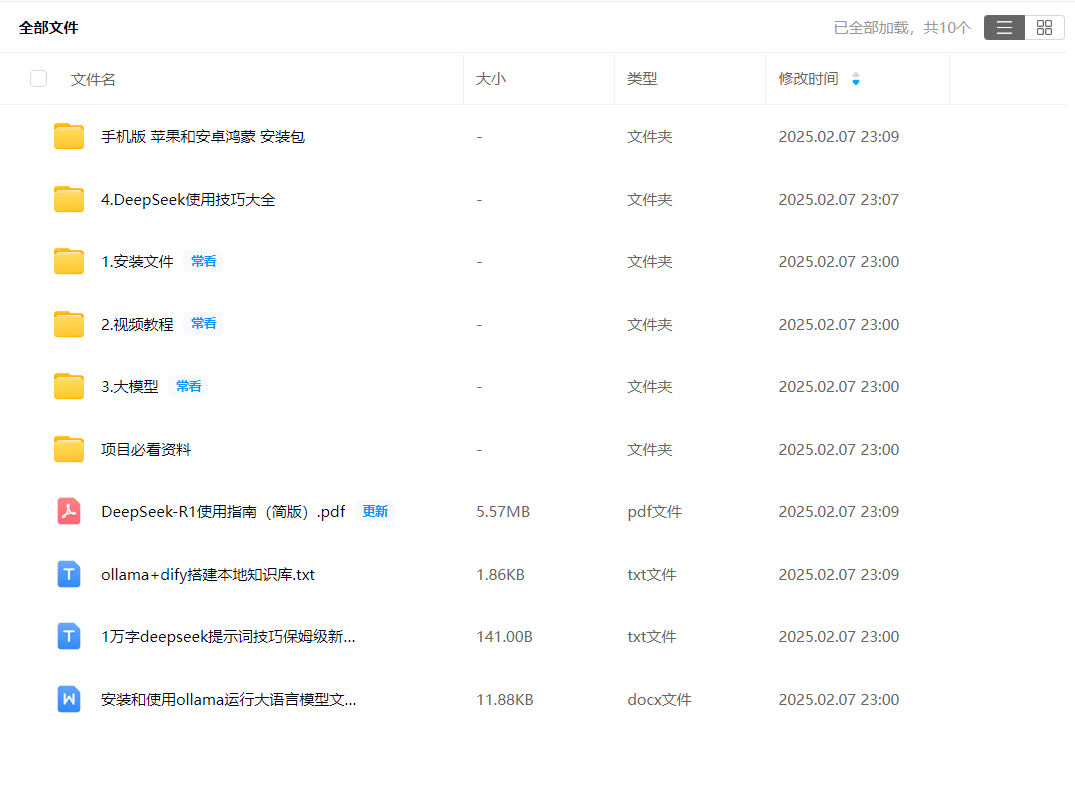This screenshot has width=1075, height=791.
Task: Click the 常看 badge next to 2.视频教程
Action: (x=203, y=323)
